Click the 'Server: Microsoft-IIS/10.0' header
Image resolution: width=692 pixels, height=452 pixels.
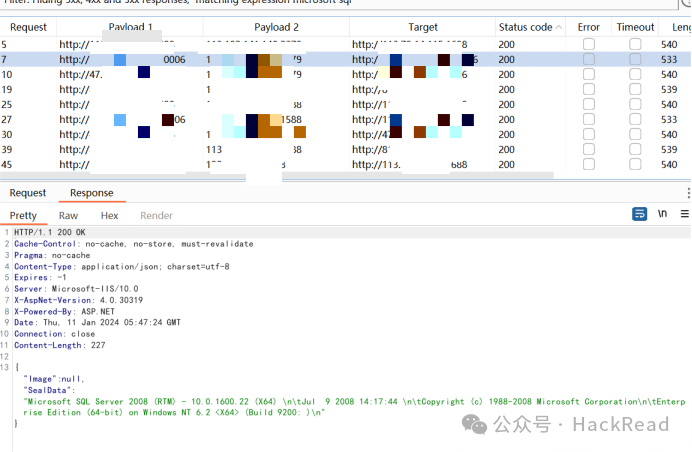pos(76,289)
